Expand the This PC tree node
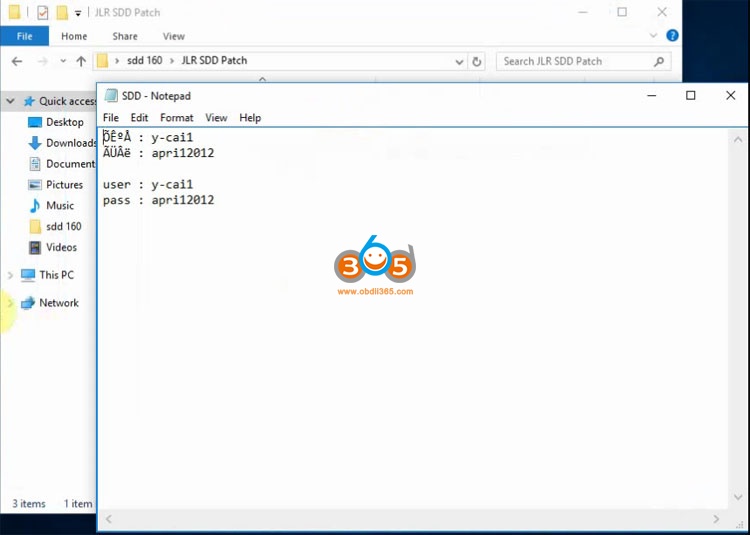 [x=10, y=275]
